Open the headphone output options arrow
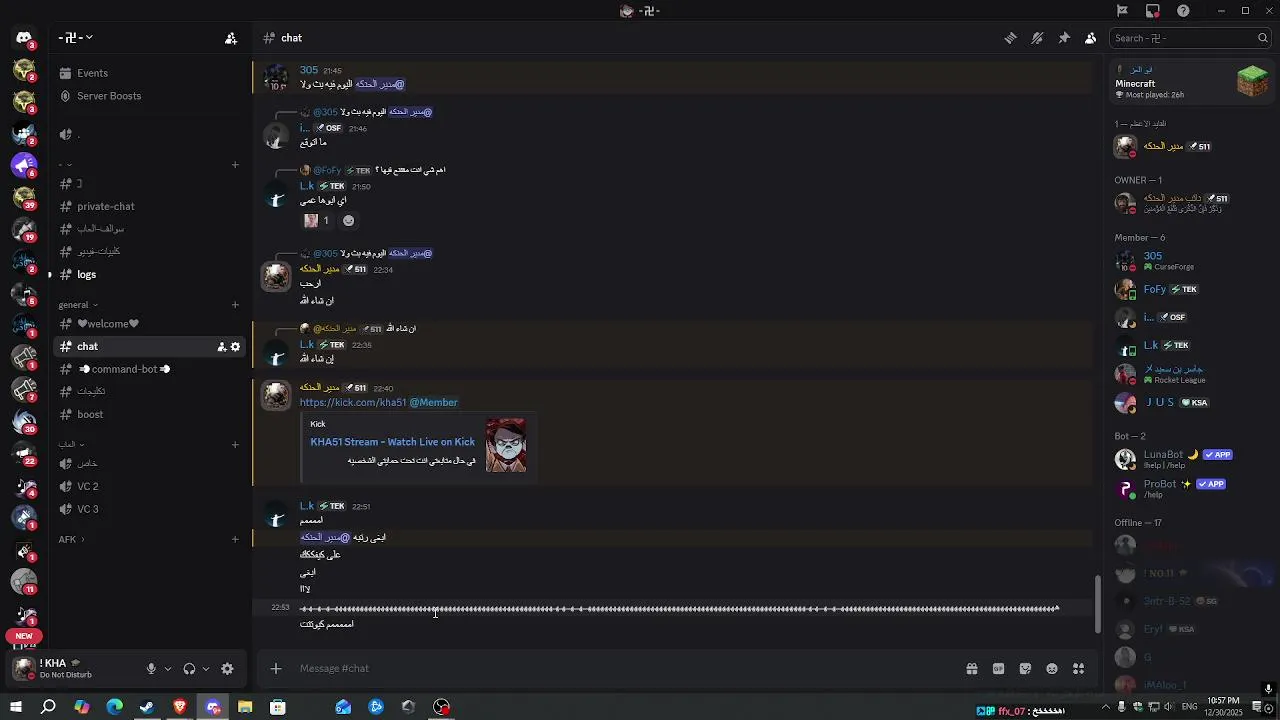This screenshot has width=1280, height=720. click(x=205, y=669)
